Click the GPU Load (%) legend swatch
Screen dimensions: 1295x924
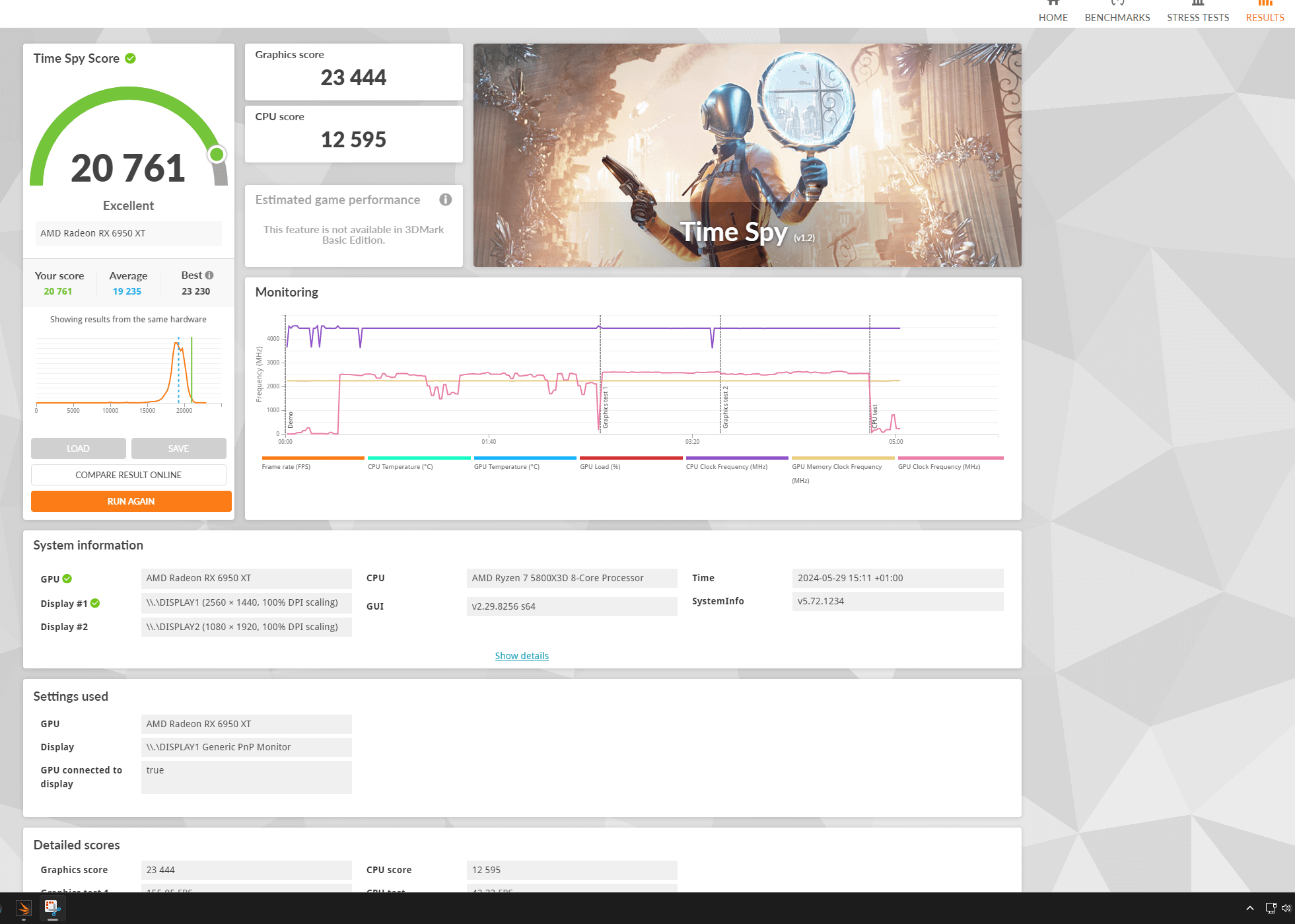coord(631,458)
